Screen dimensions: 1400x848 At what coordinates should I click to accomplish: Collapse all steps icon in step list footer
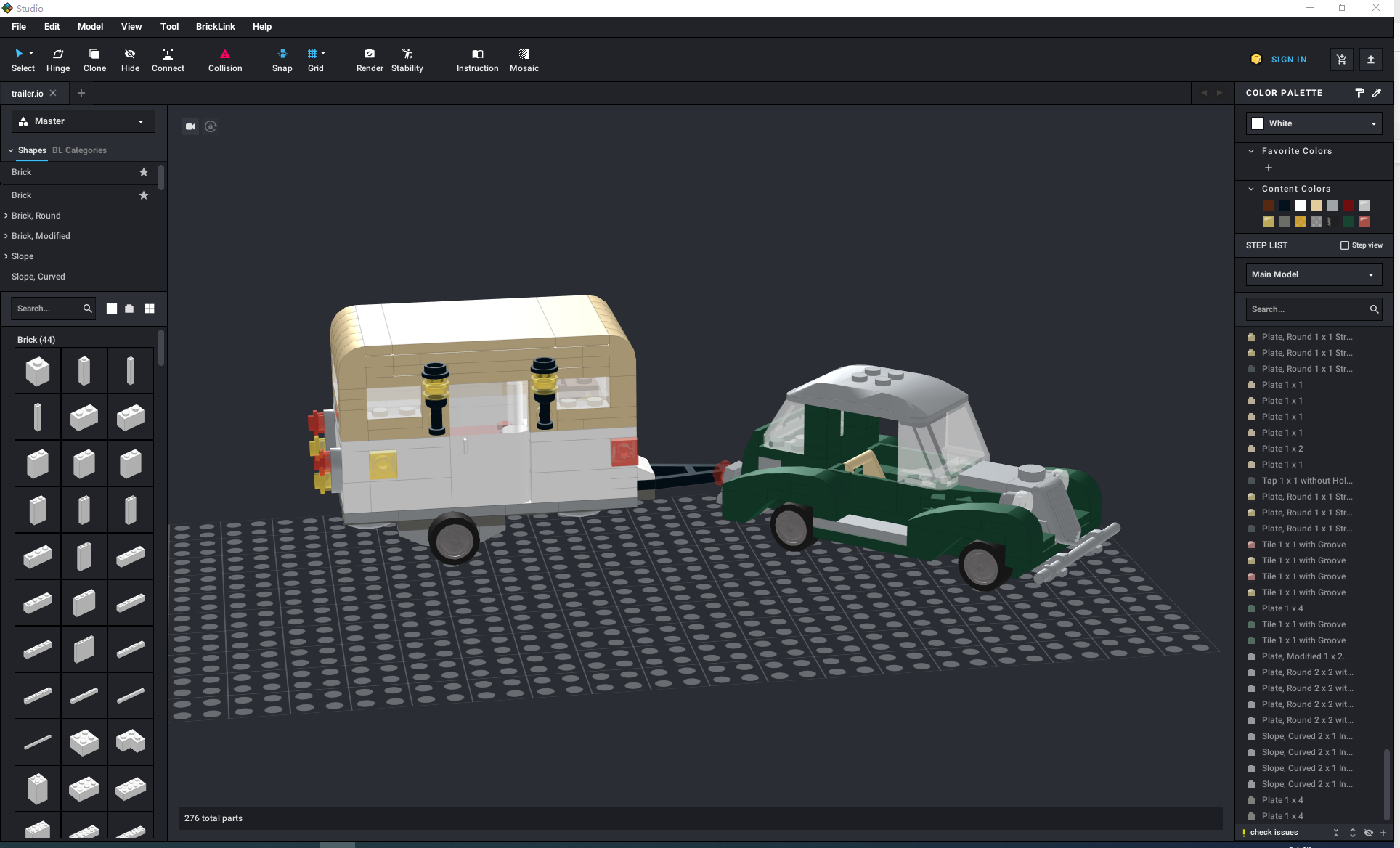point(1336,833)
